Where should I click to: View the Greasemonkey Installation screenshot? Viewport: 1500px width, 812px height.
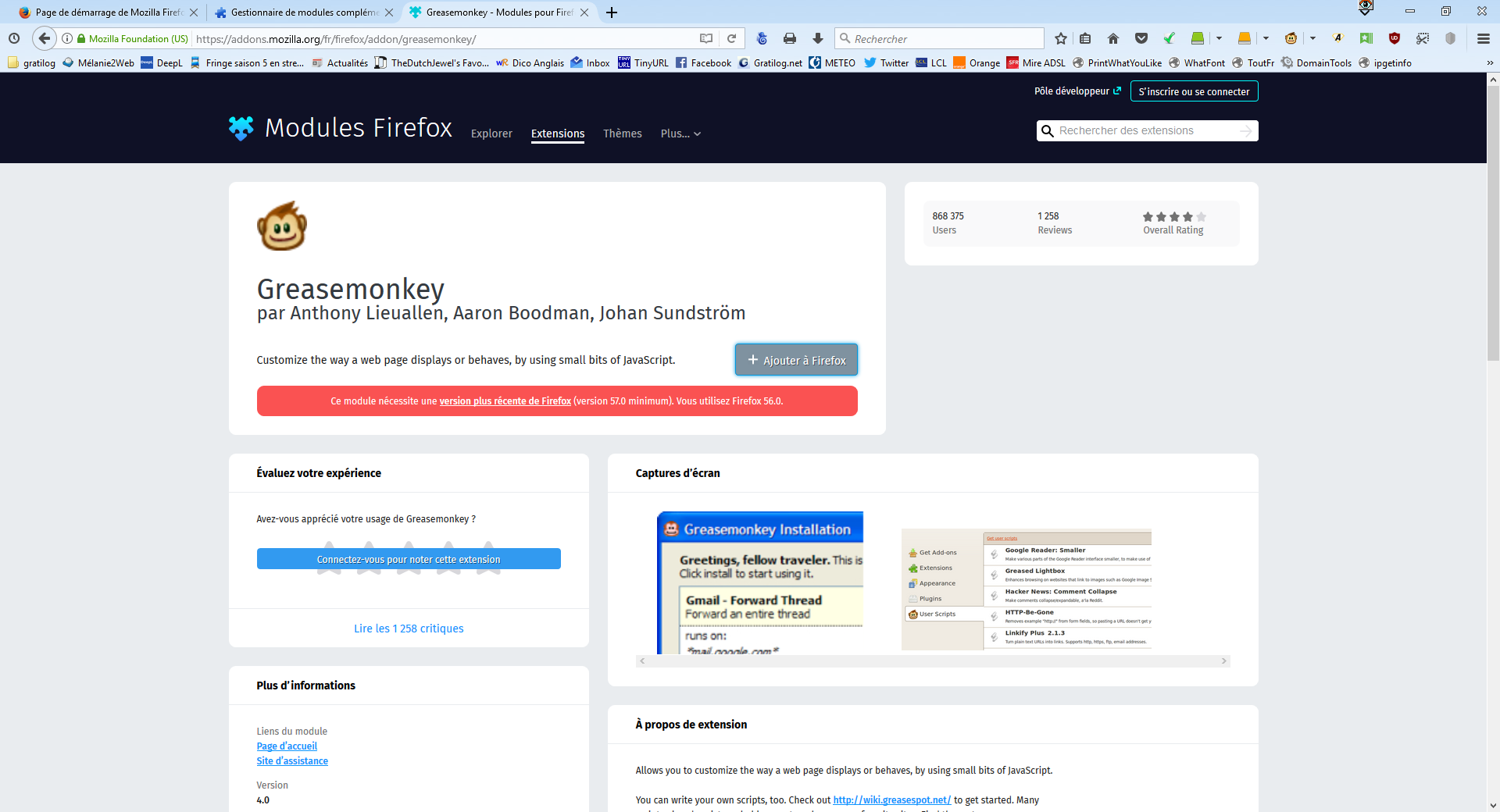click(760, 582)
